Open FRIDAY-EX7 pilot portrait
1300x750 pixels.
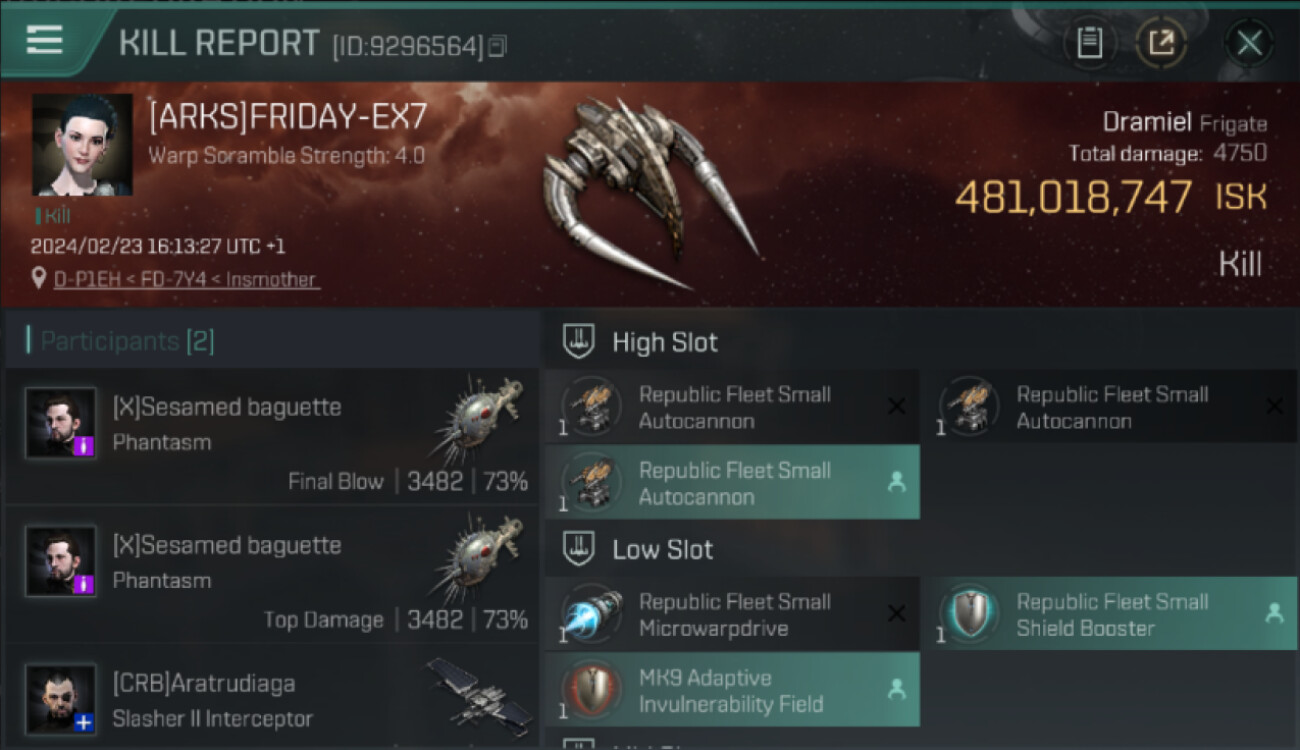(x=82, y=145)
